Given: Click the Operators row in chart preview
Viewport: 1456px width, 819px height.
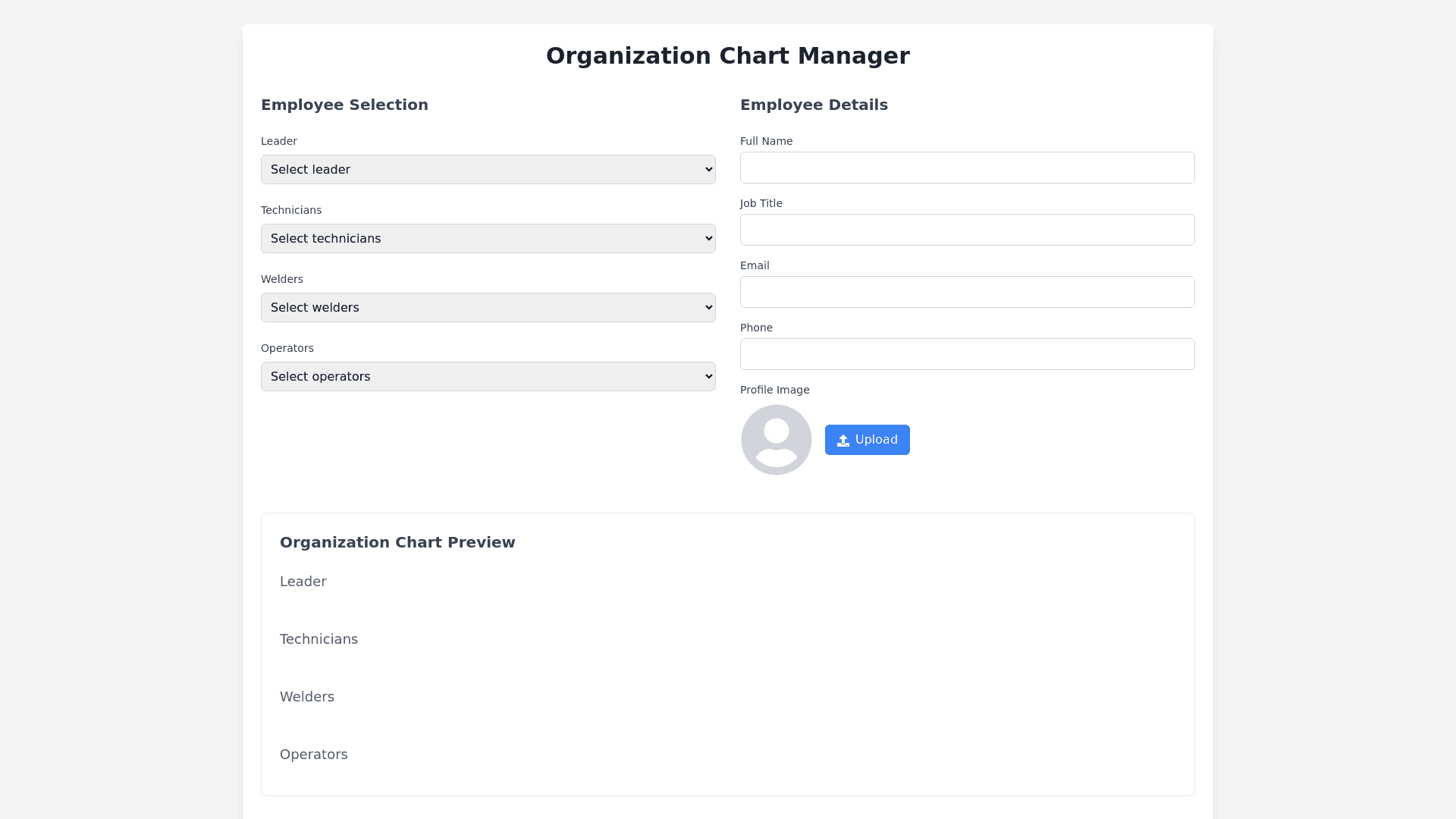Looking at the screenshot, I should 314,755.
